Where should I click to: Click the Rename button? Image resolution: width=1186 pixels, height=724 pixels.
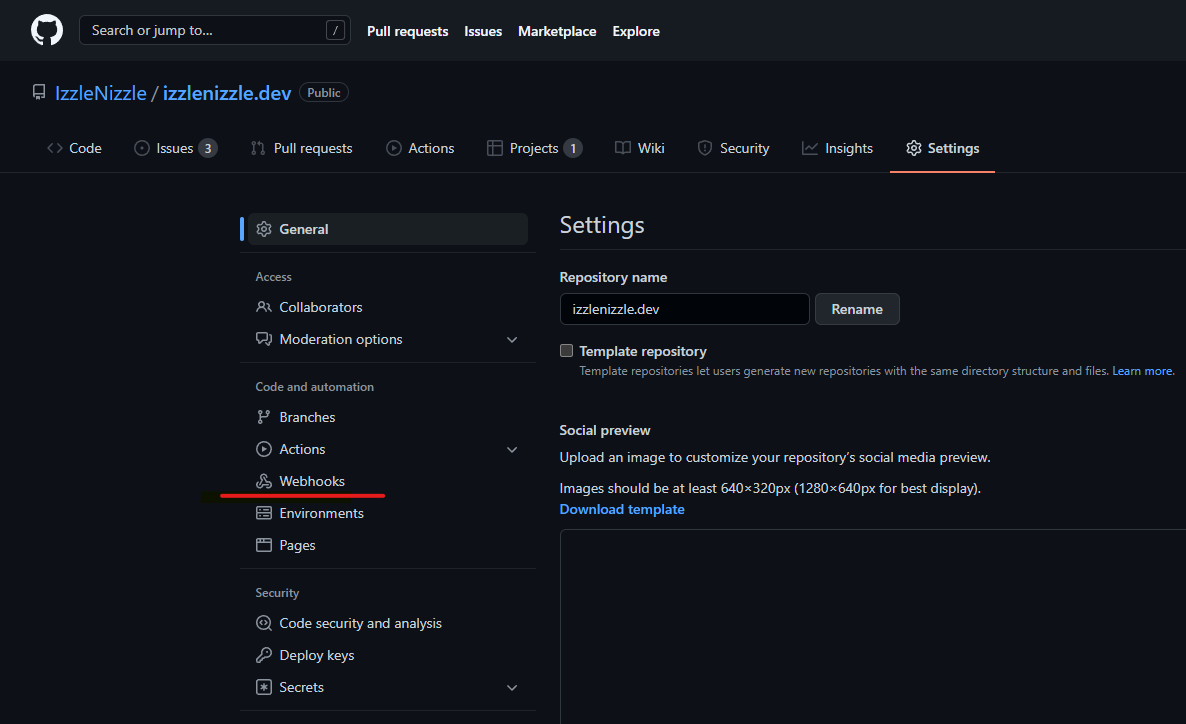pos(857,309)
